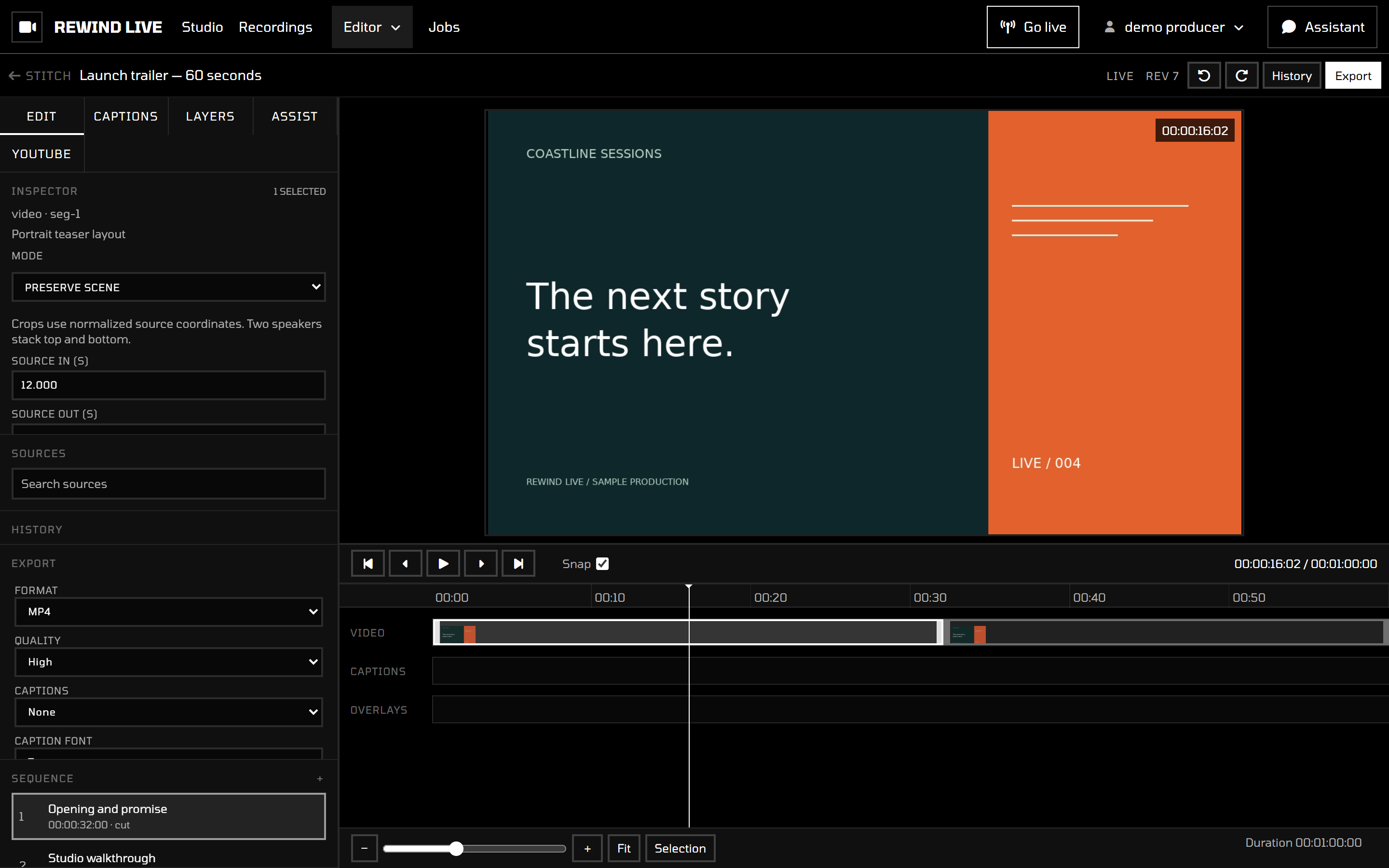Click the Source In seconds field
The width and height of the screenshot is (1389, 868).
pos(168,385)
